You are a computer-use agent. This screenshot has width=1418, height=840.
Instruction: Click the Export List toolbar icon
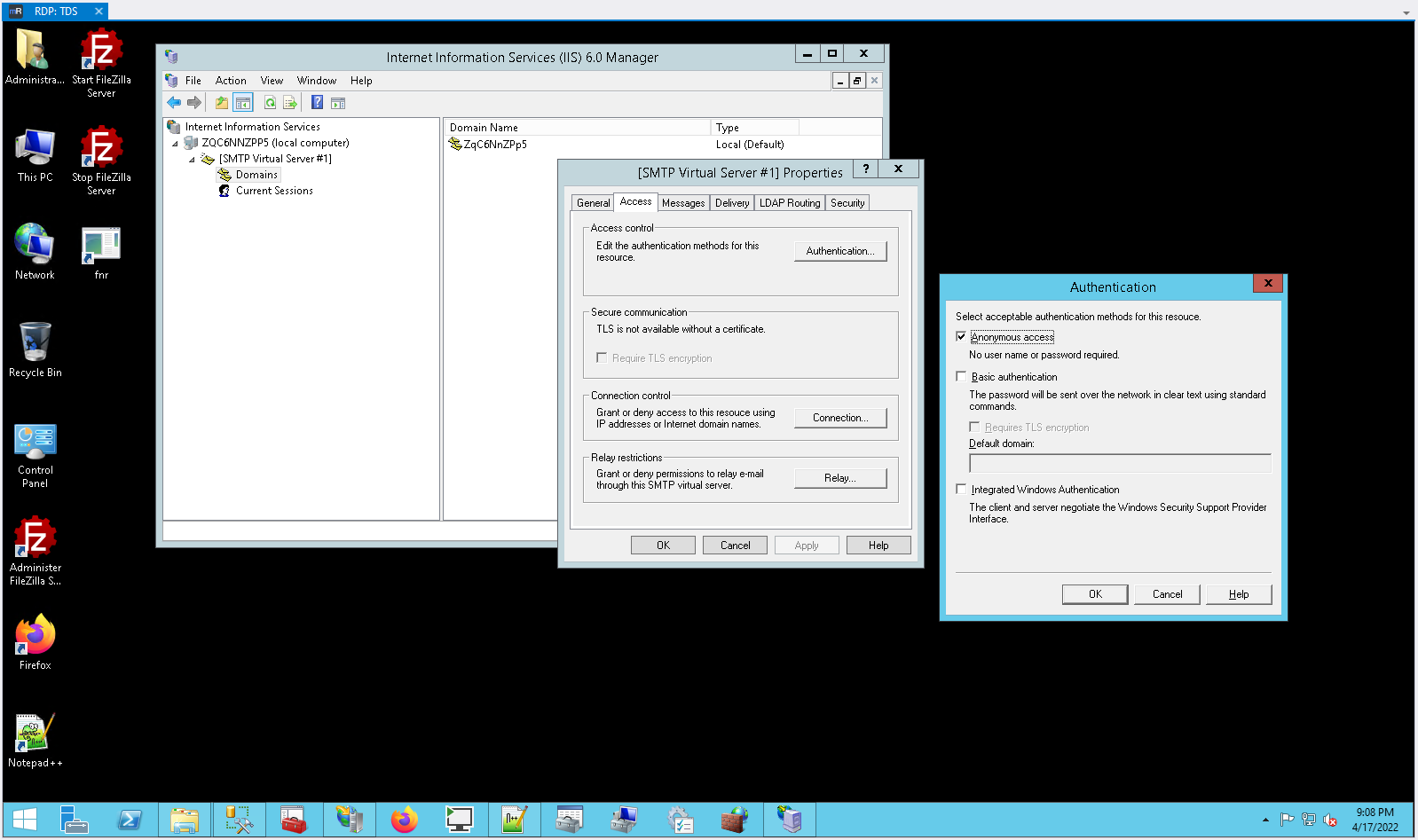pyautogui.click(x=290, y=103)
